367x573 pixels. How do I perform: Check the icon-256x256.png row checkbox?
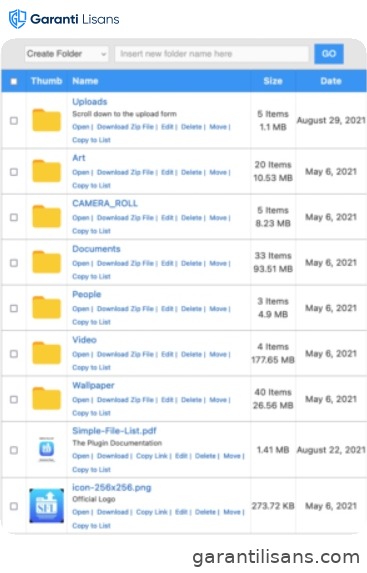tap(14, 506)
